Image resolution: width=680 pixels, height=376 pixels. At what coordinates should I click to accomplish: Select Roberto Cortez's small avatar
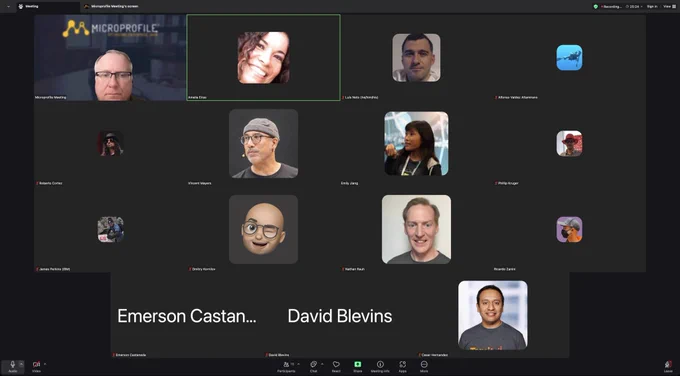[111, 144]
